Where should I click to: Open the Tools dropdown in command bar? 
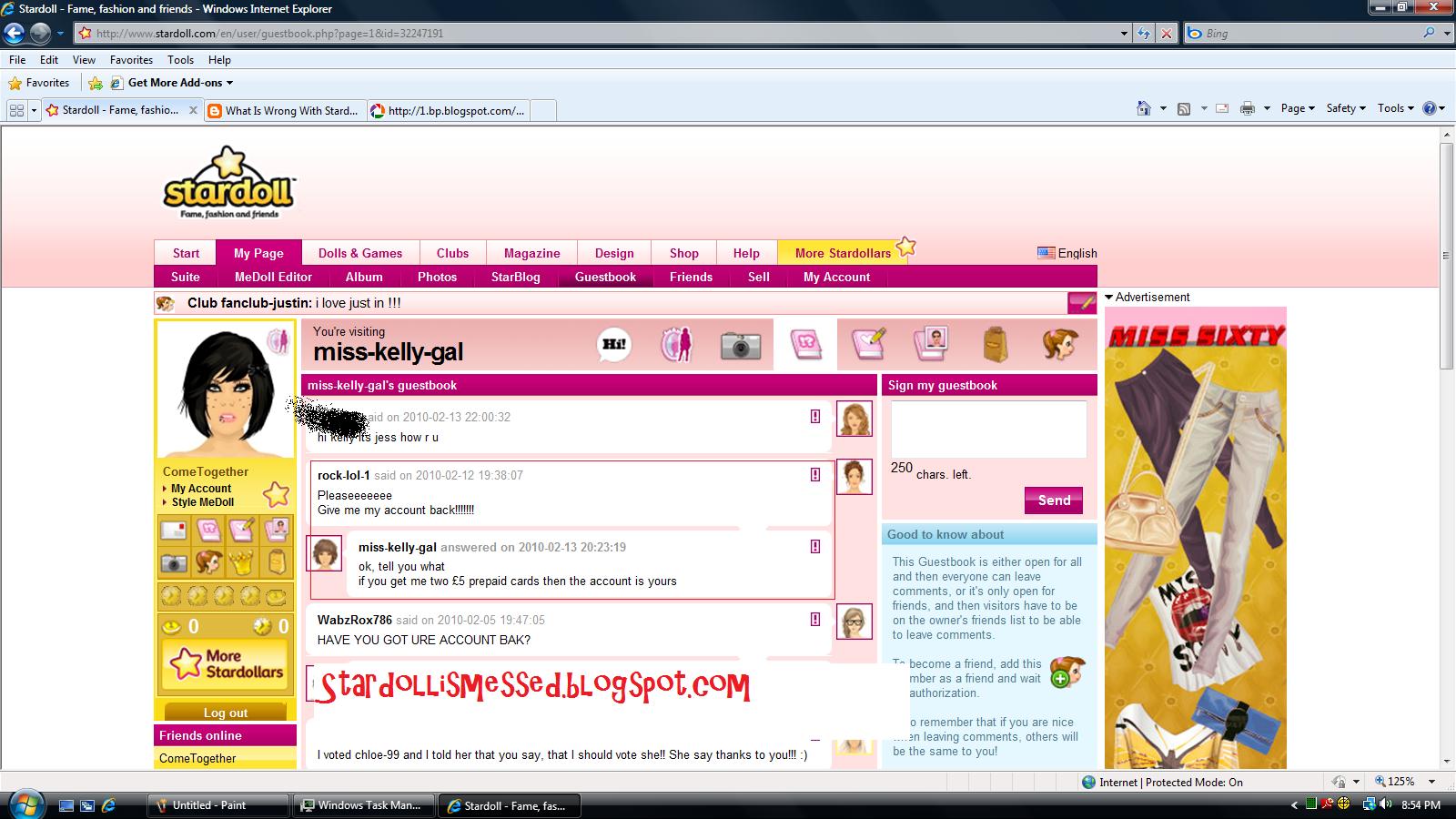tap(1395, 108)
